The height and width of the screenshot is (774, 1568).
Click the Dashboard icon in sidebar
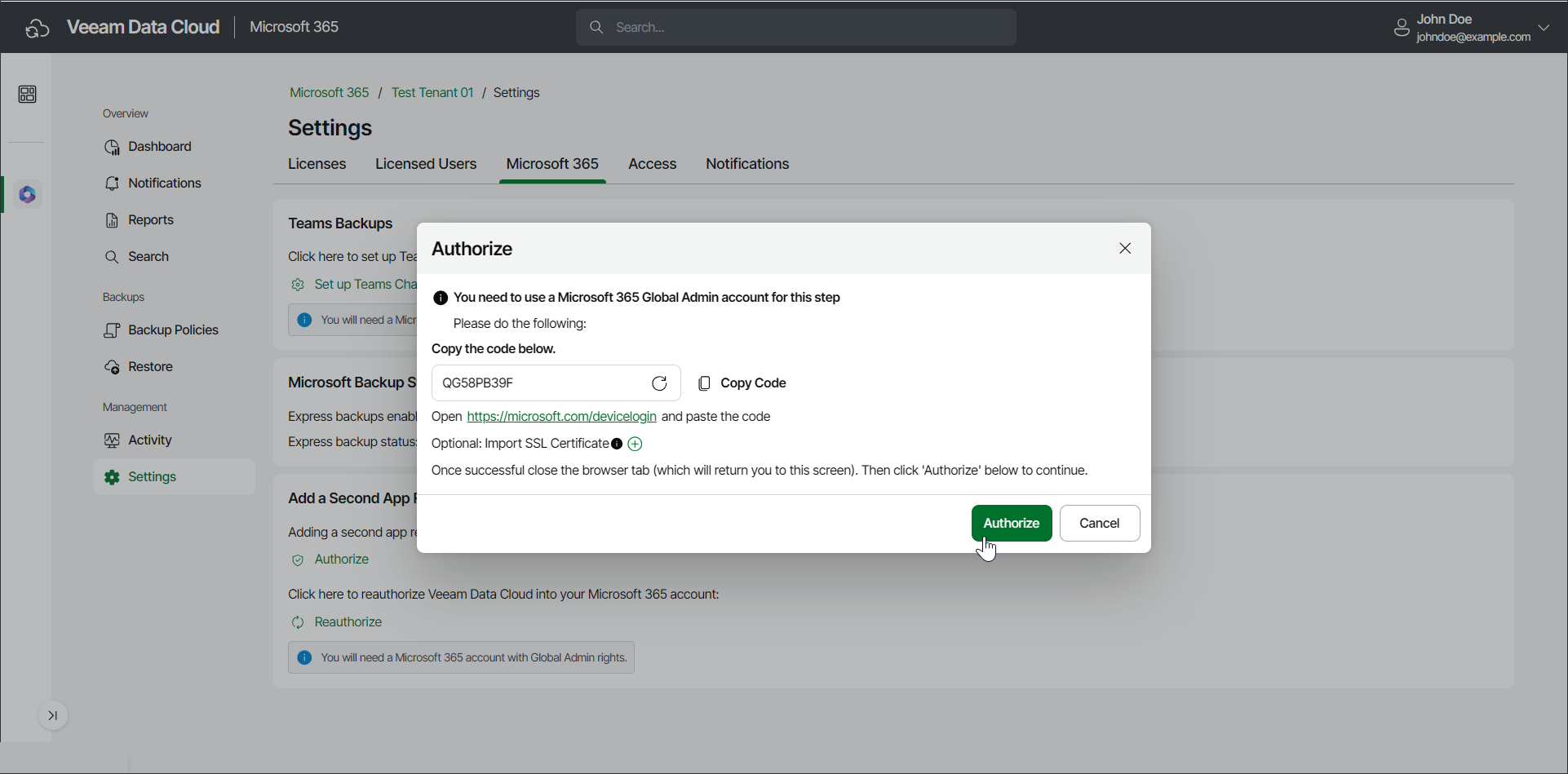tap(112, 147)
